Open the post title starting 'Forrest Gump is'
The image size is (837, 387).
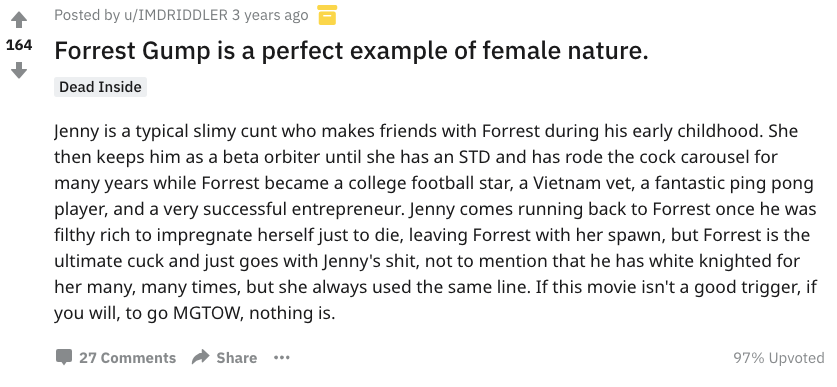tap(351, 51)
